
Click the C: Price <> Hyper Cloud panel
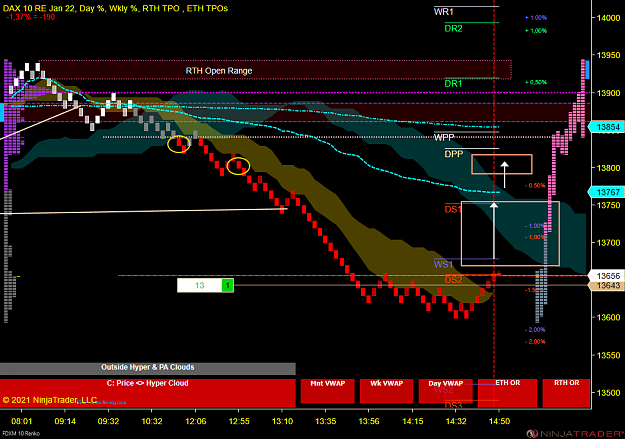click(x=148, y=393)
